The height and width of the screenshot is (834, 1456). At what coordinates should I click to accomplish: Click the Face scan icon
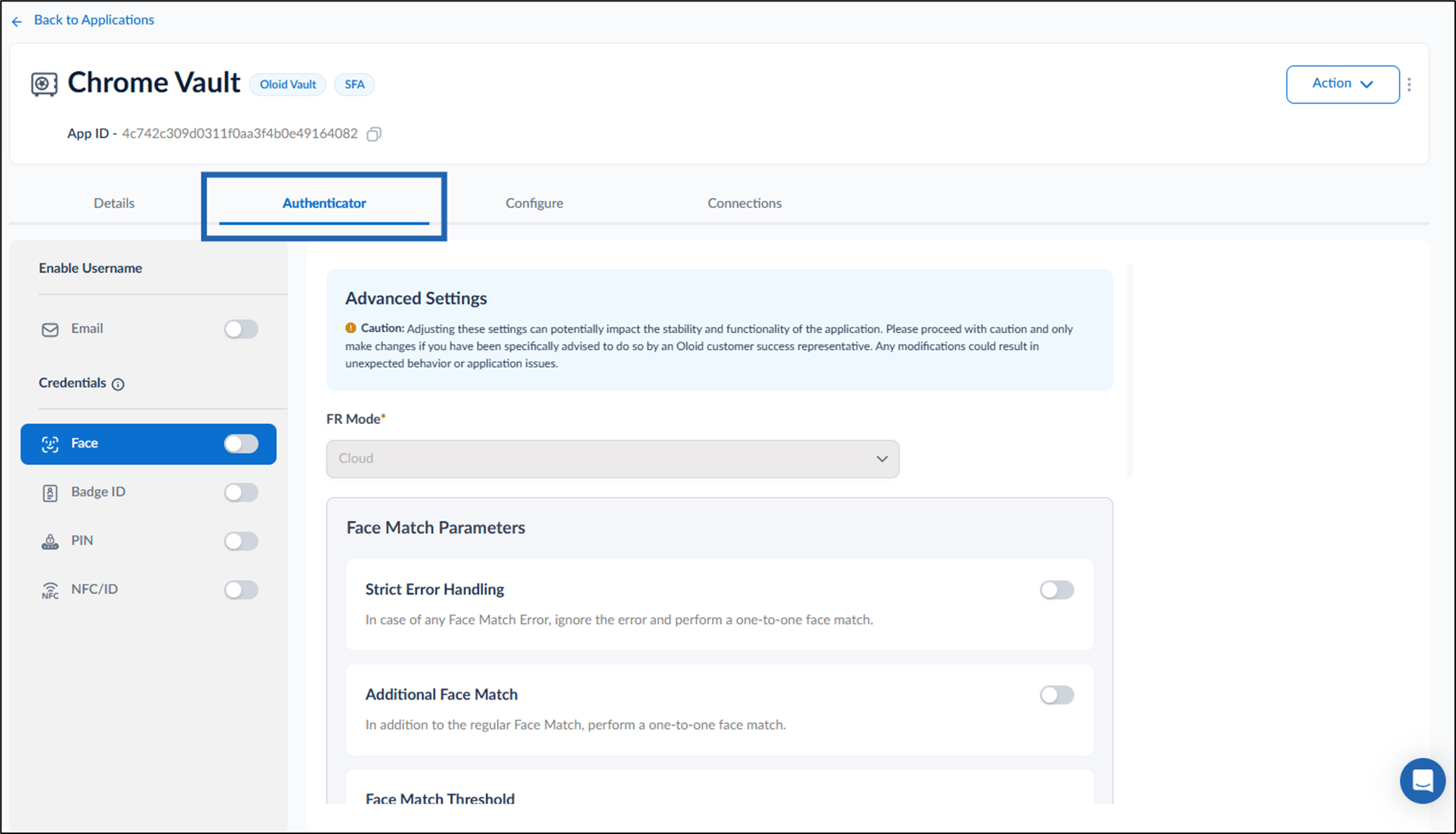click(49, 444)
